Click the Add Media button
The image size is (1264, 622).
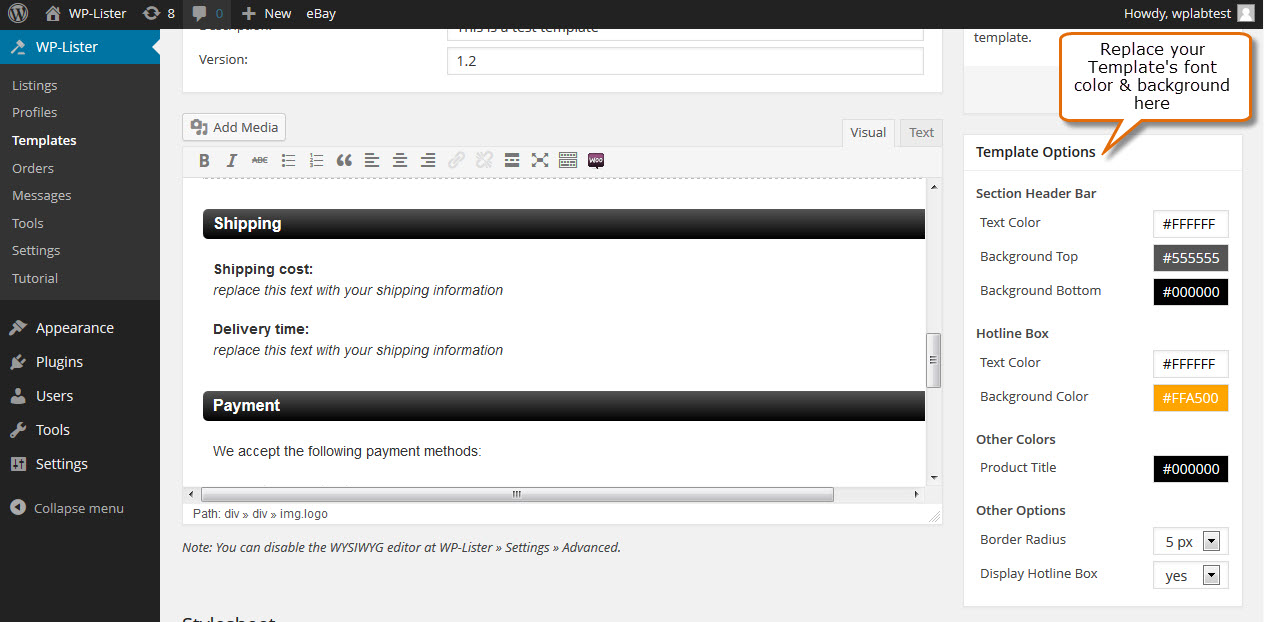(x=234, y=127)
